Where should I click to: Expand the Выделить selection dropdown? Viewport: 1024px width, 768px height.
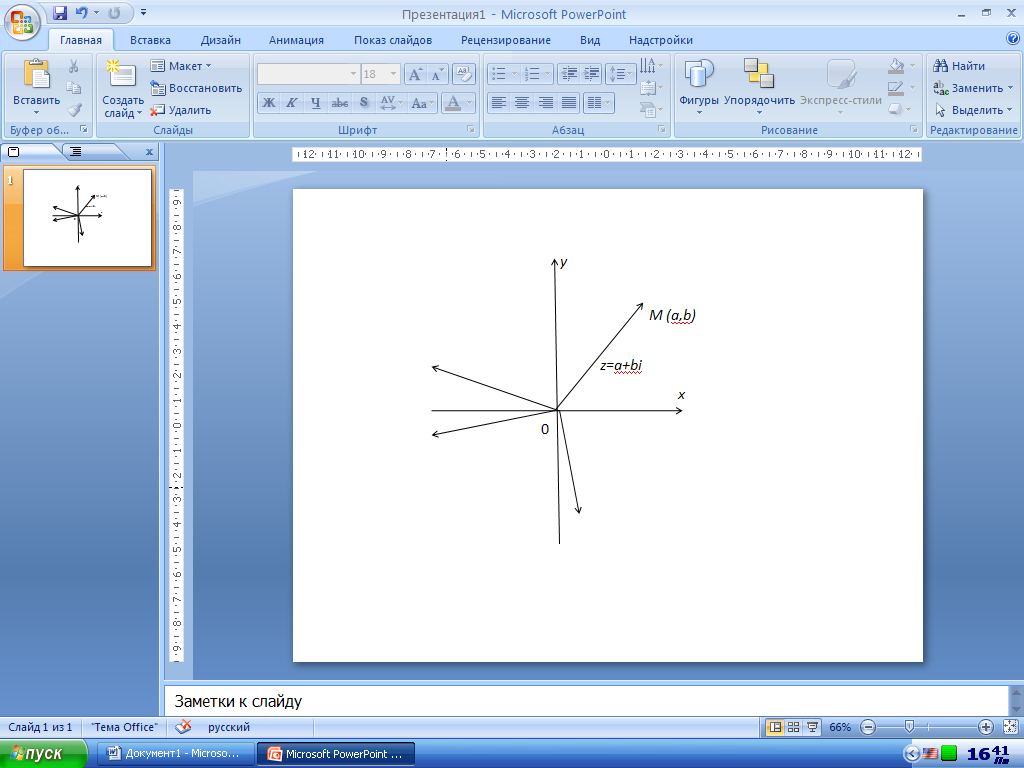1010,110
